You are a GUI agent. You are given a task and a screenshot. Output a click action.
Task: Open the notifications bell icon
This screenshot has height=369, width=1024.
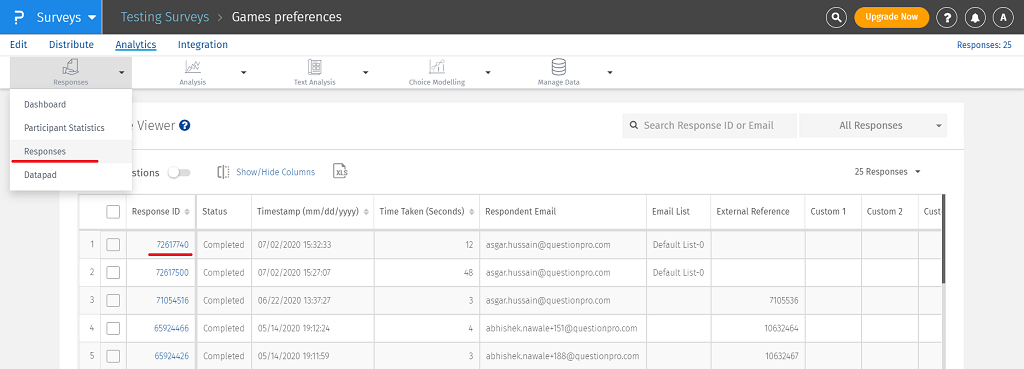click(975, 18)
